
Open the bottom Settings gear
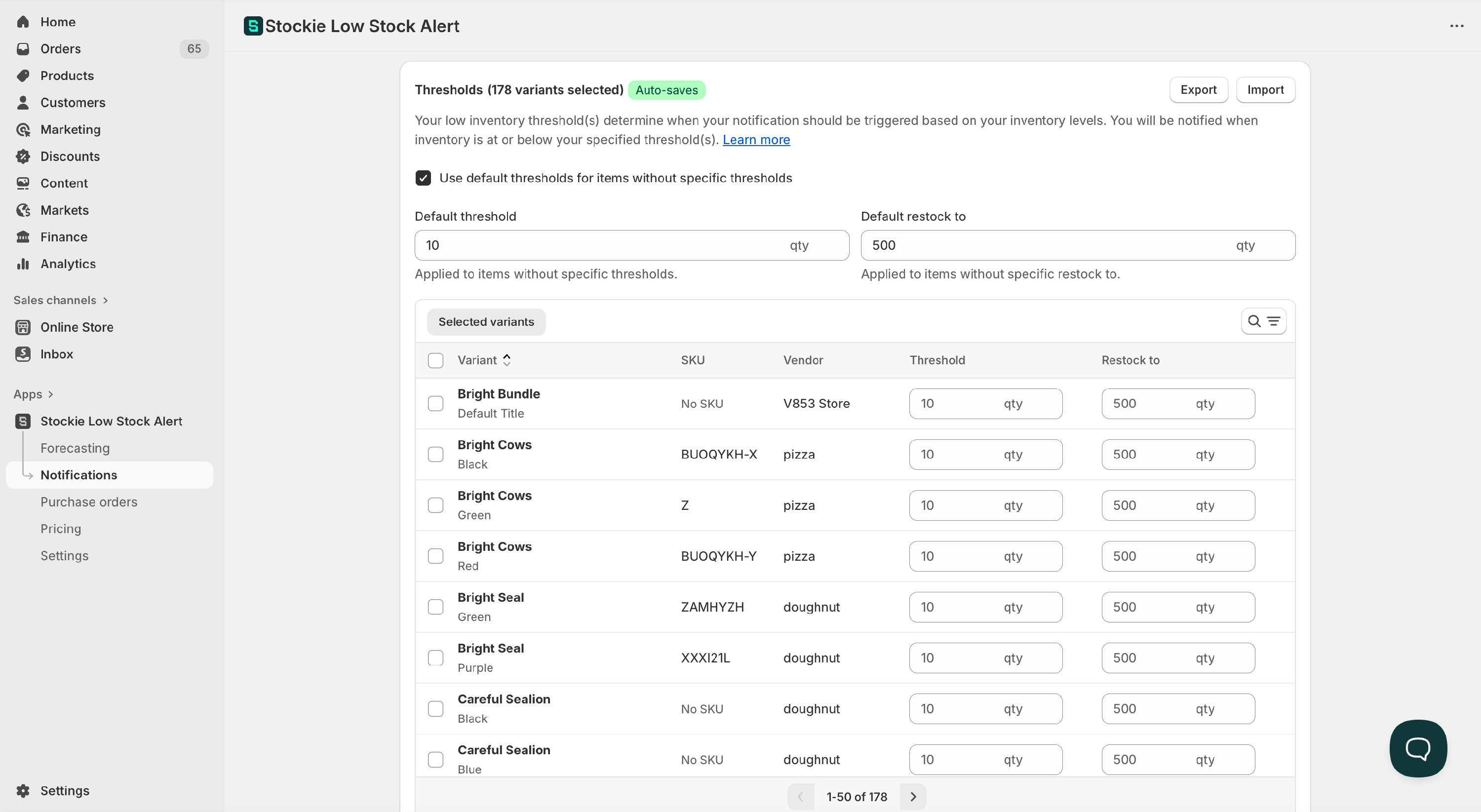tap(23, 790)
